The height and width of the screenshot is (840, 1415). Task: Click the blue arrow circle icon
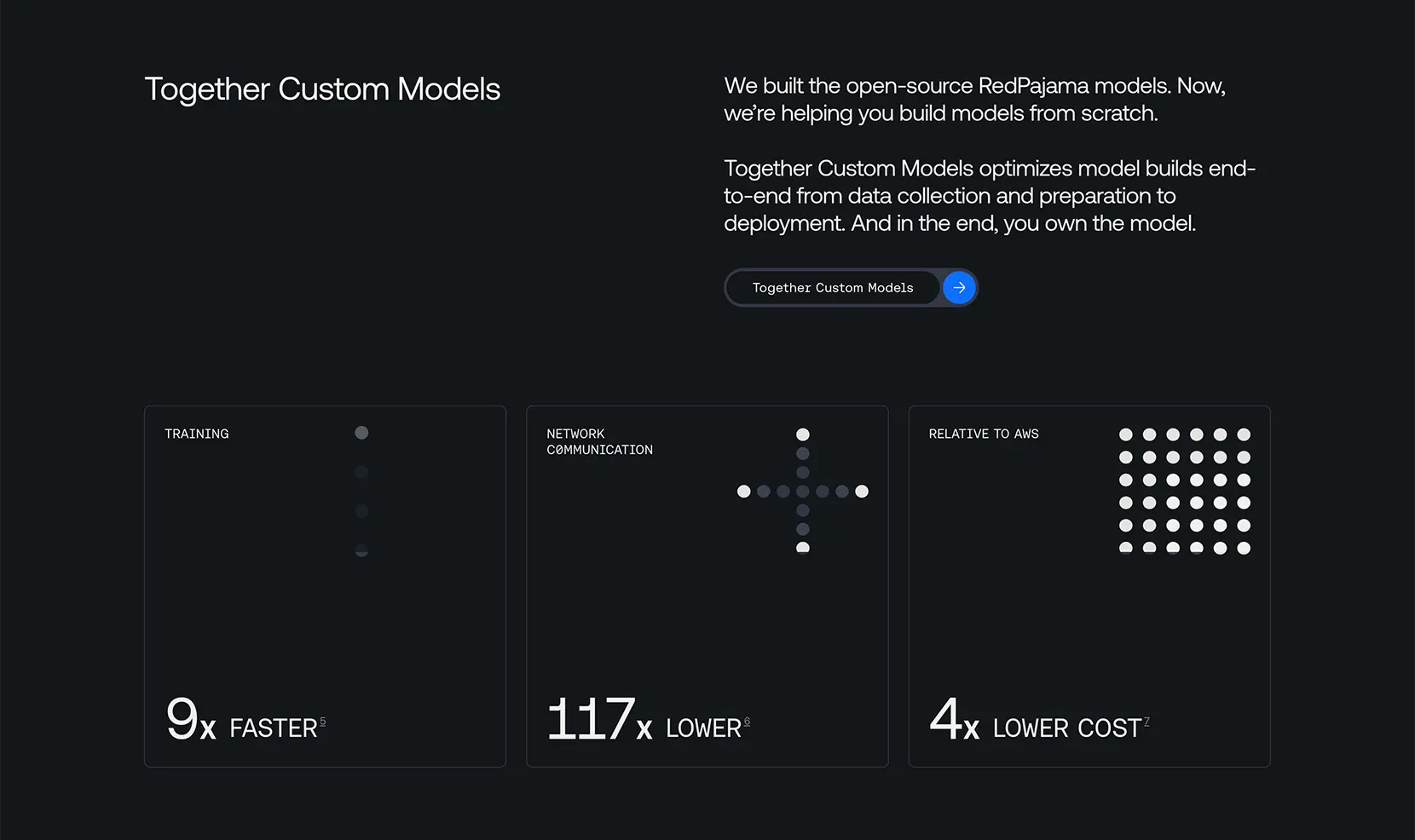pyautogui.click(x=959, y=288)
